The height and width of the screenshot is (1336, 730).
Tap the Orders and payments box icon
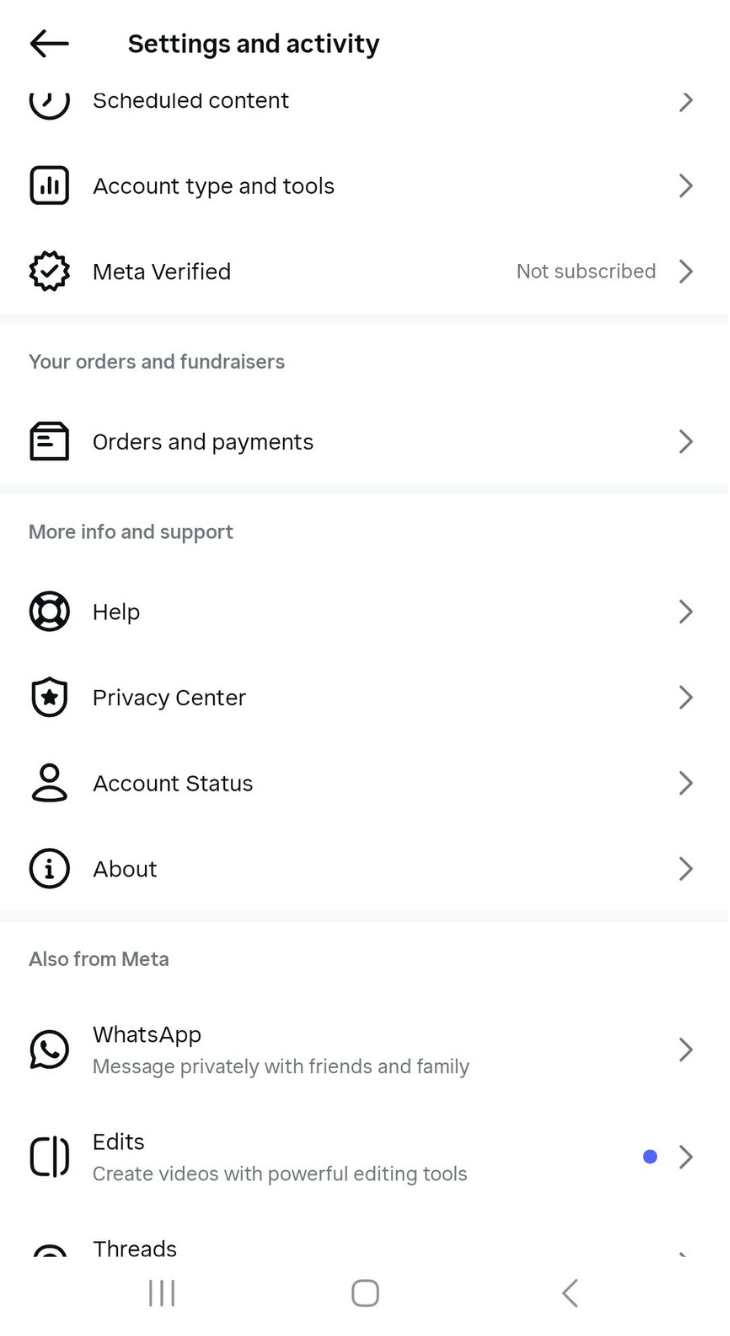click(49, 442)
